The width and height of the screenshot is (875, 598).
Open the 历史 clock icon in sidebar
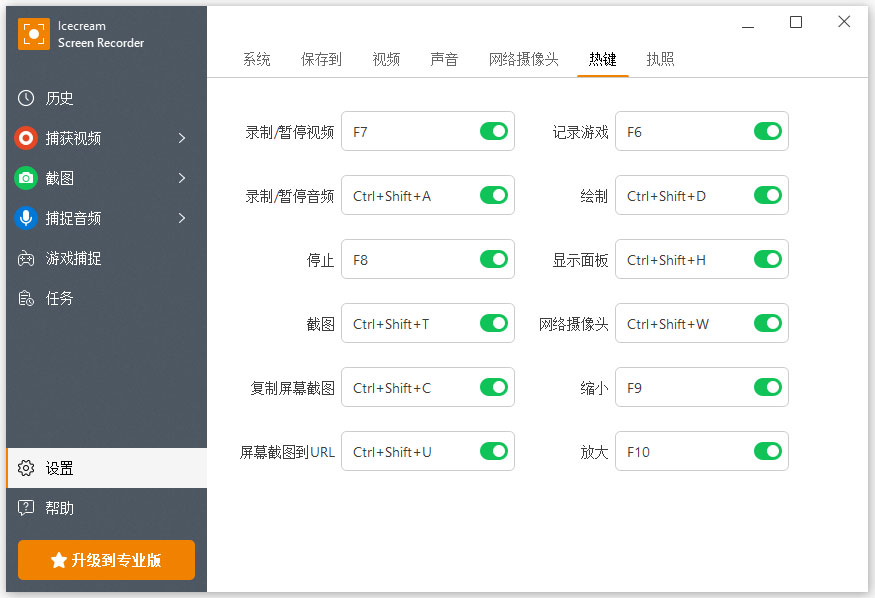click(23, 98)
